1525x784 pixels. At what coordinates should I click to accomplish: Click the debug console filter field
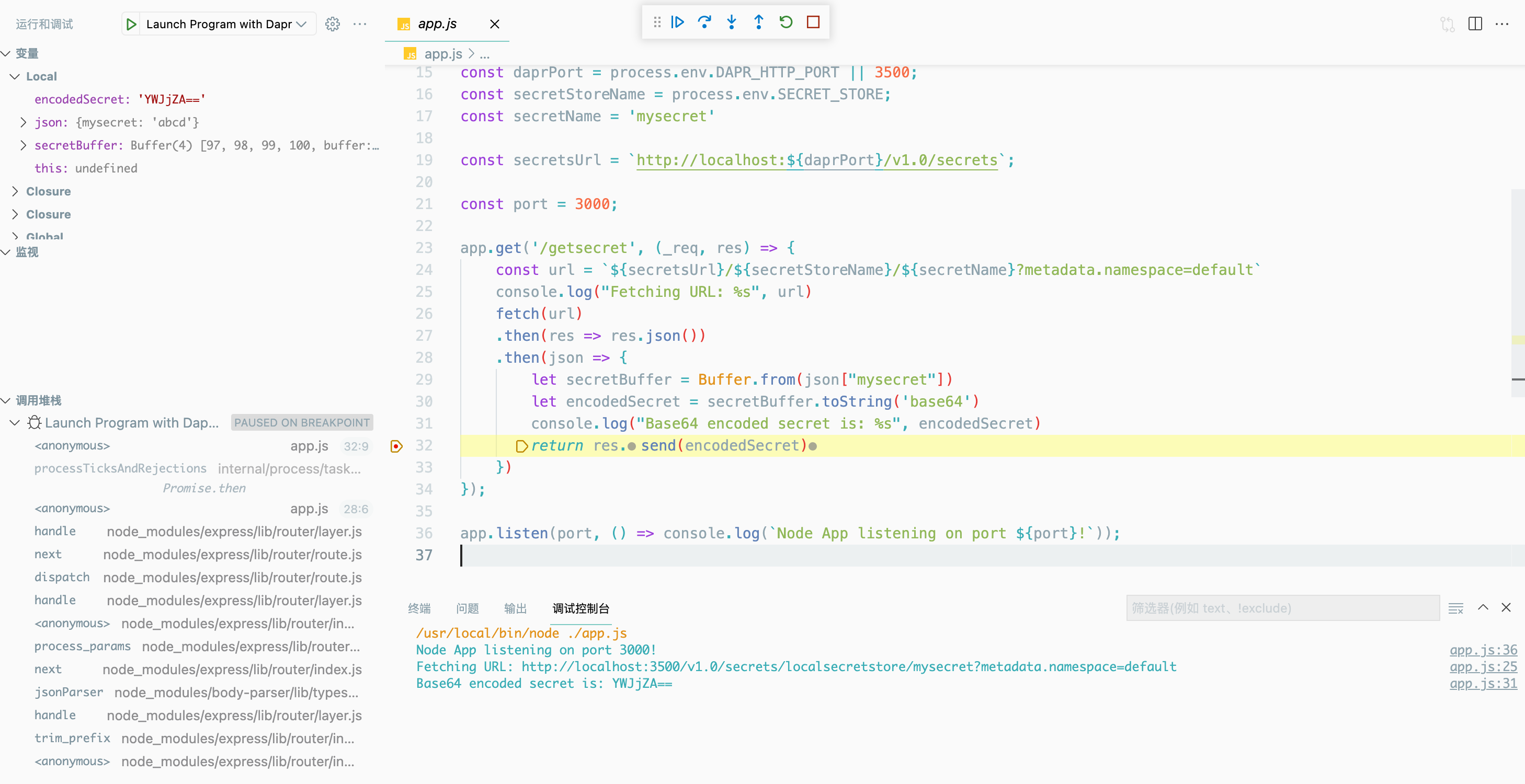[x=1282, y=608]
